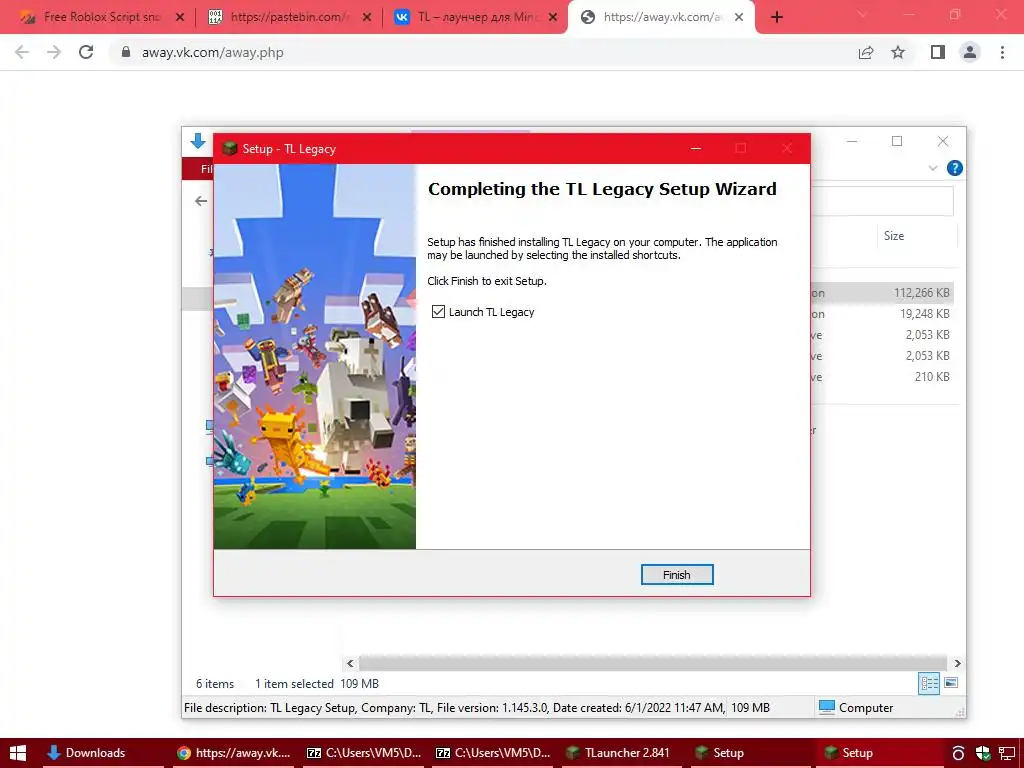Go back in browser history

point(22,52)
